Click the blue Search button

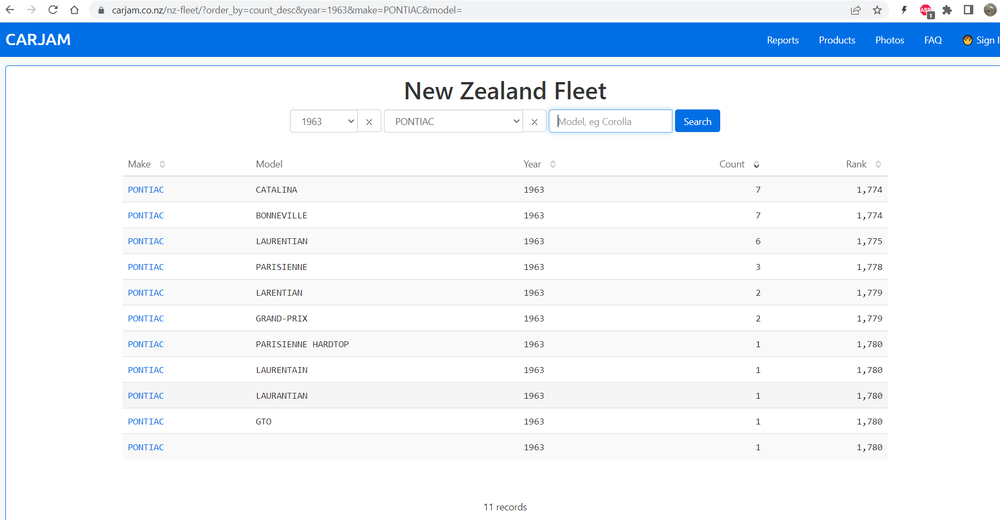pyautogui.click(x=697, y=121)
